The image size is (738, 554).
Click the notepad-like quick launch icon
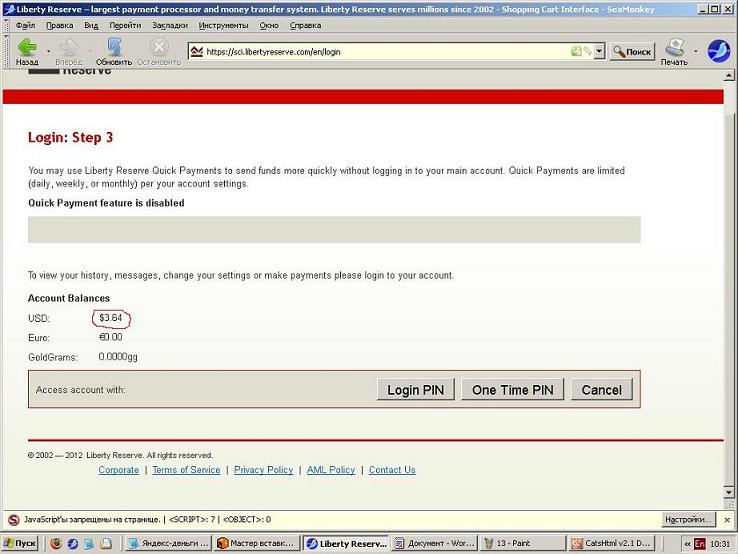tap(106, 543)
